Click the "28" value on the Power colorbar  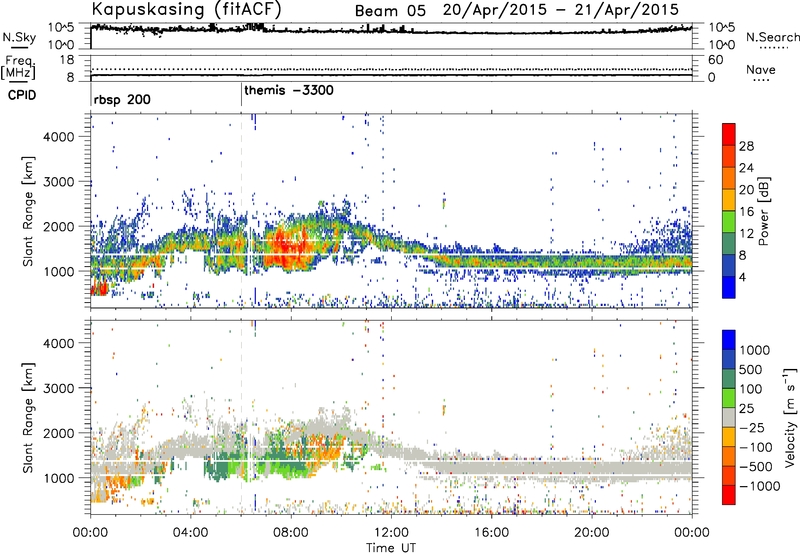coord(746,146)
